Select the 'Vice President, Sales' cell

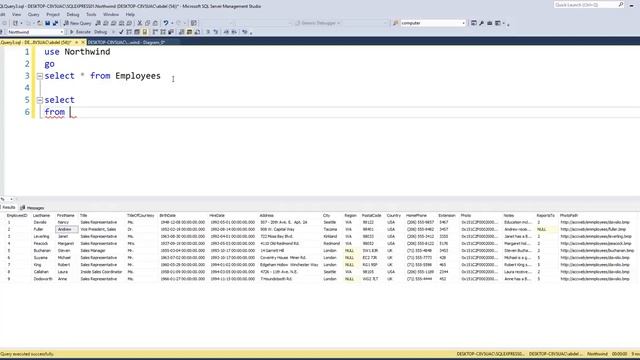(x=98, y=229)
